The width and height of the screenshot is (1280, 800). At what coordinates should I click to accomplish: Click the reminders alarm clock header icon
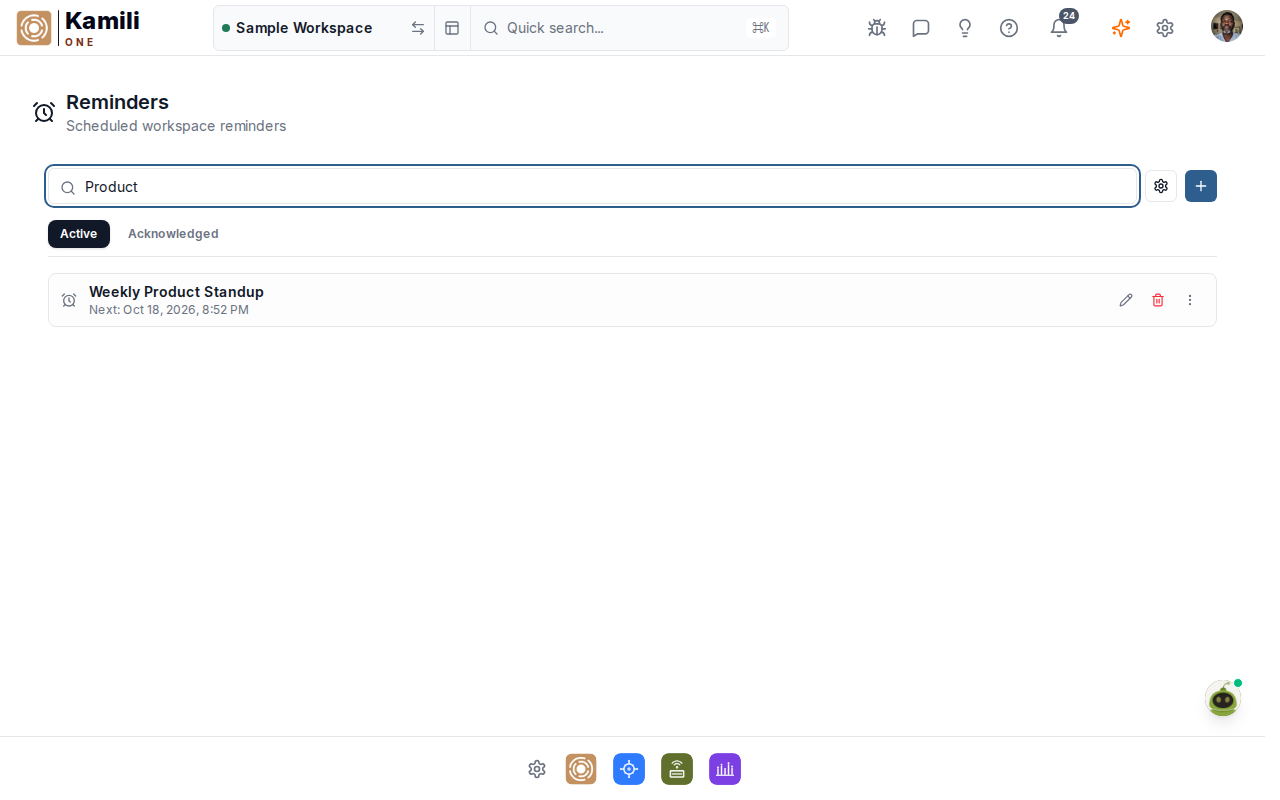pyautogui.click(x=44, y=112)
